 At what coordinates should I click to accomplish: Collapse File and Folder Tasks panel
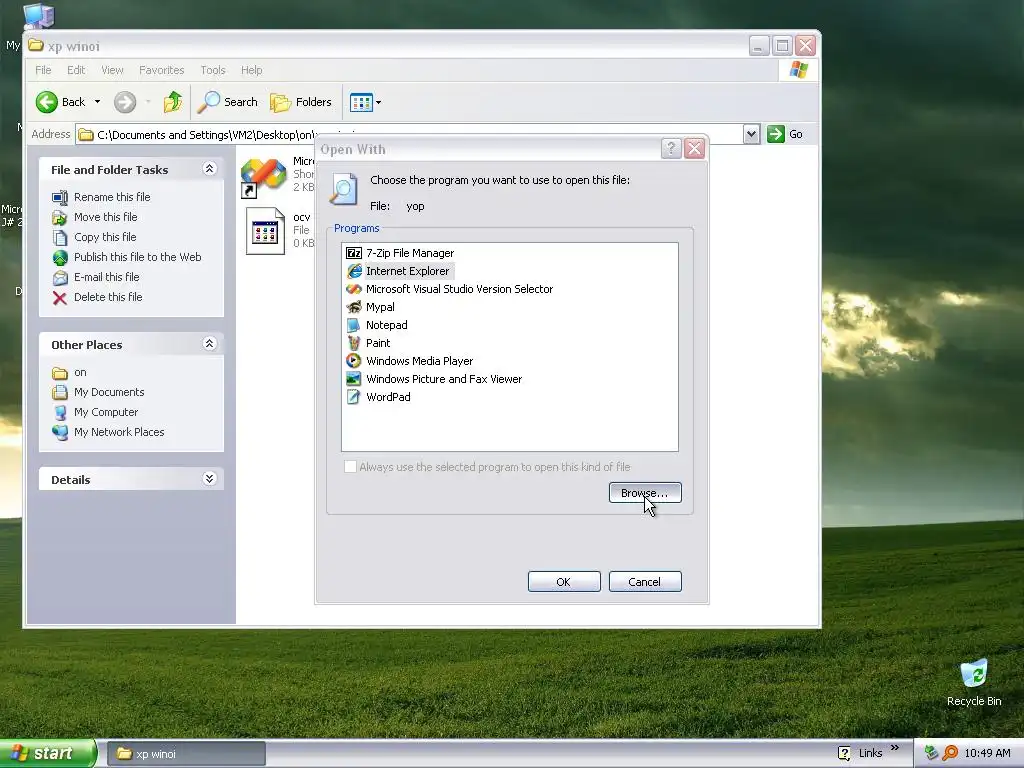point(209,168)
